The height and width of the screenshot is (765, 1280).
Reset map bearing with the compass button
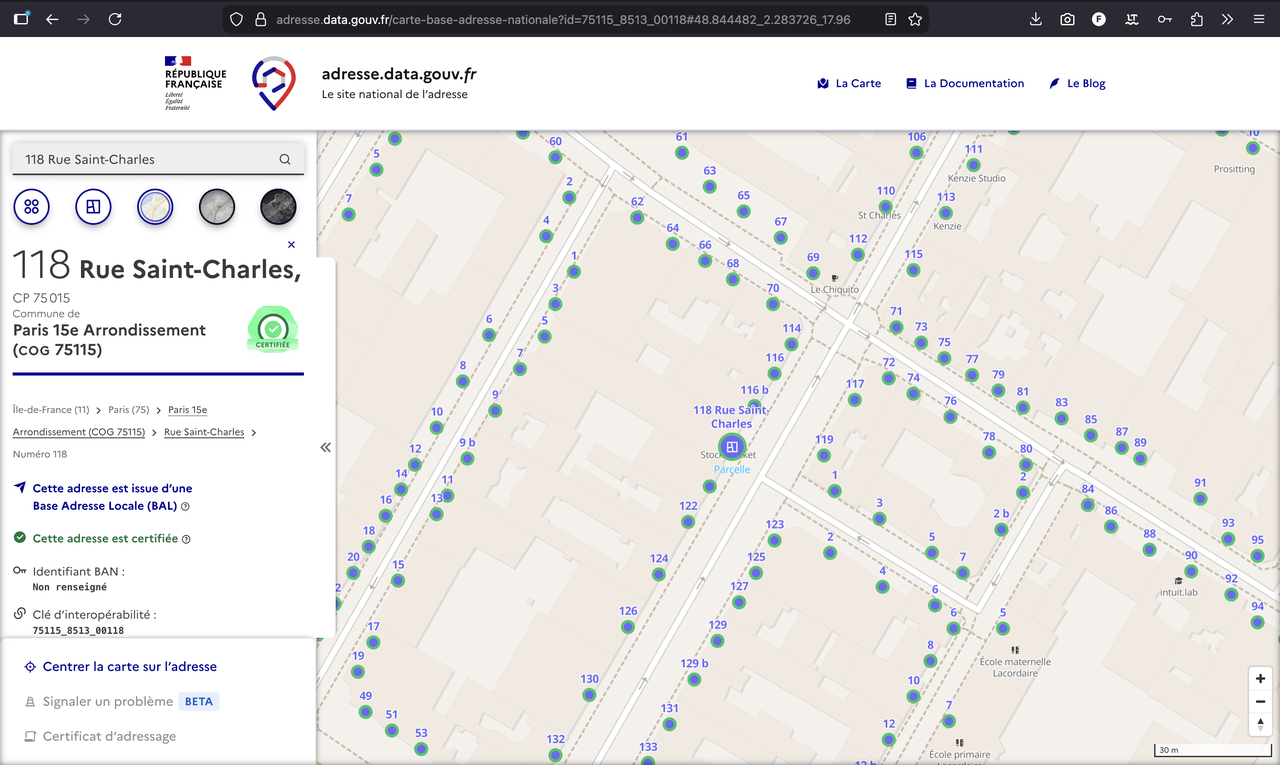[x=1260, y=724]
